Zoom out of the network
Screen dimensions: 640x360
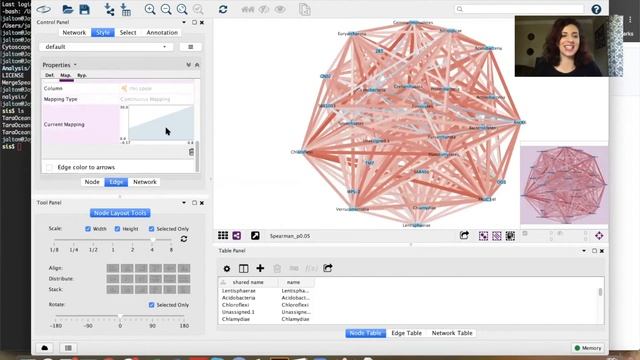pos(166,9)
